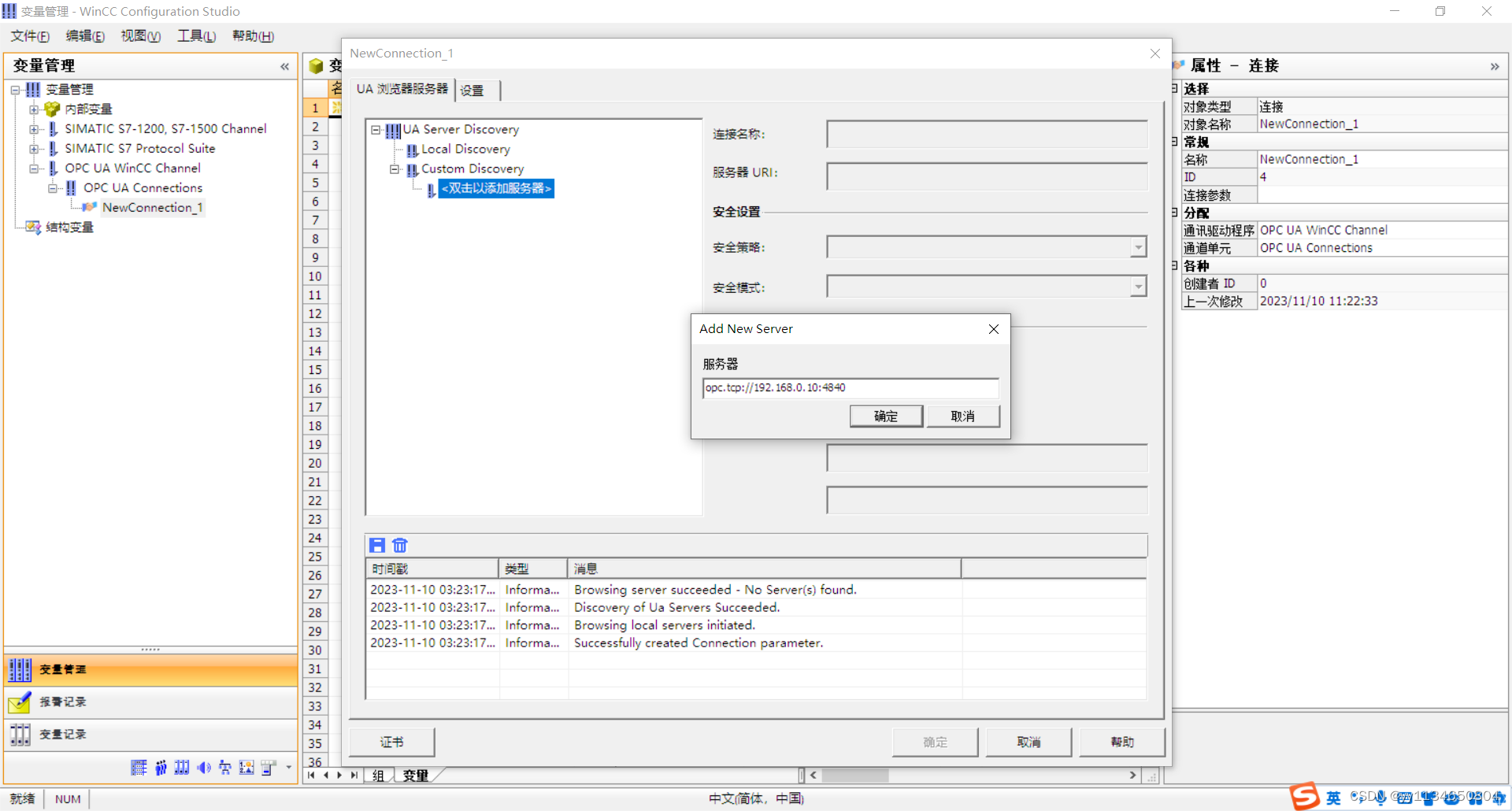Collapse the OPC UA Connections node
The image size is (1512, 811).
point(53,188)
